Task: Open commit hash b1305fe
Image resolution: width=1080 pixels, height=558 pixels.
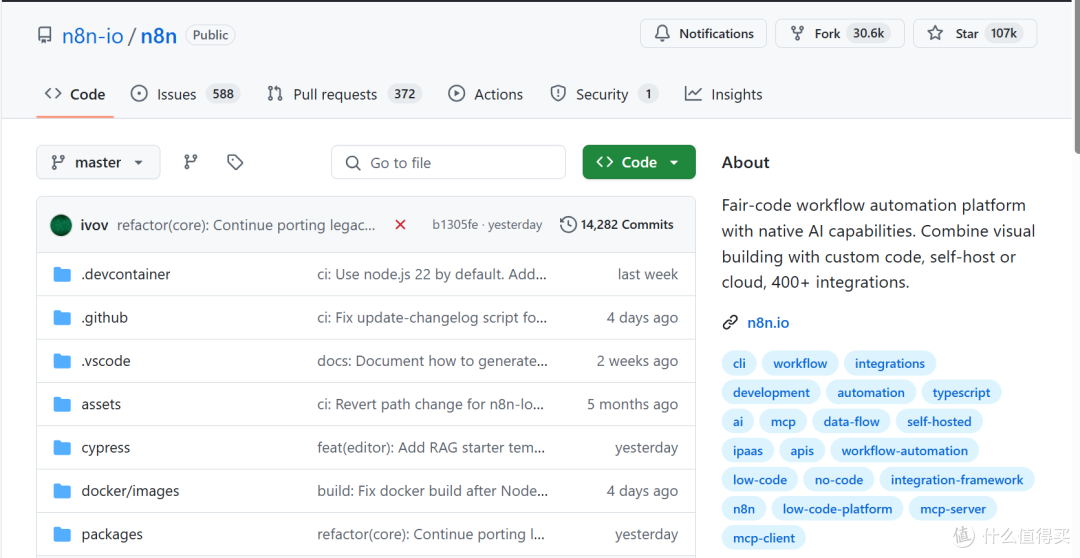Action: click(455, 225)
